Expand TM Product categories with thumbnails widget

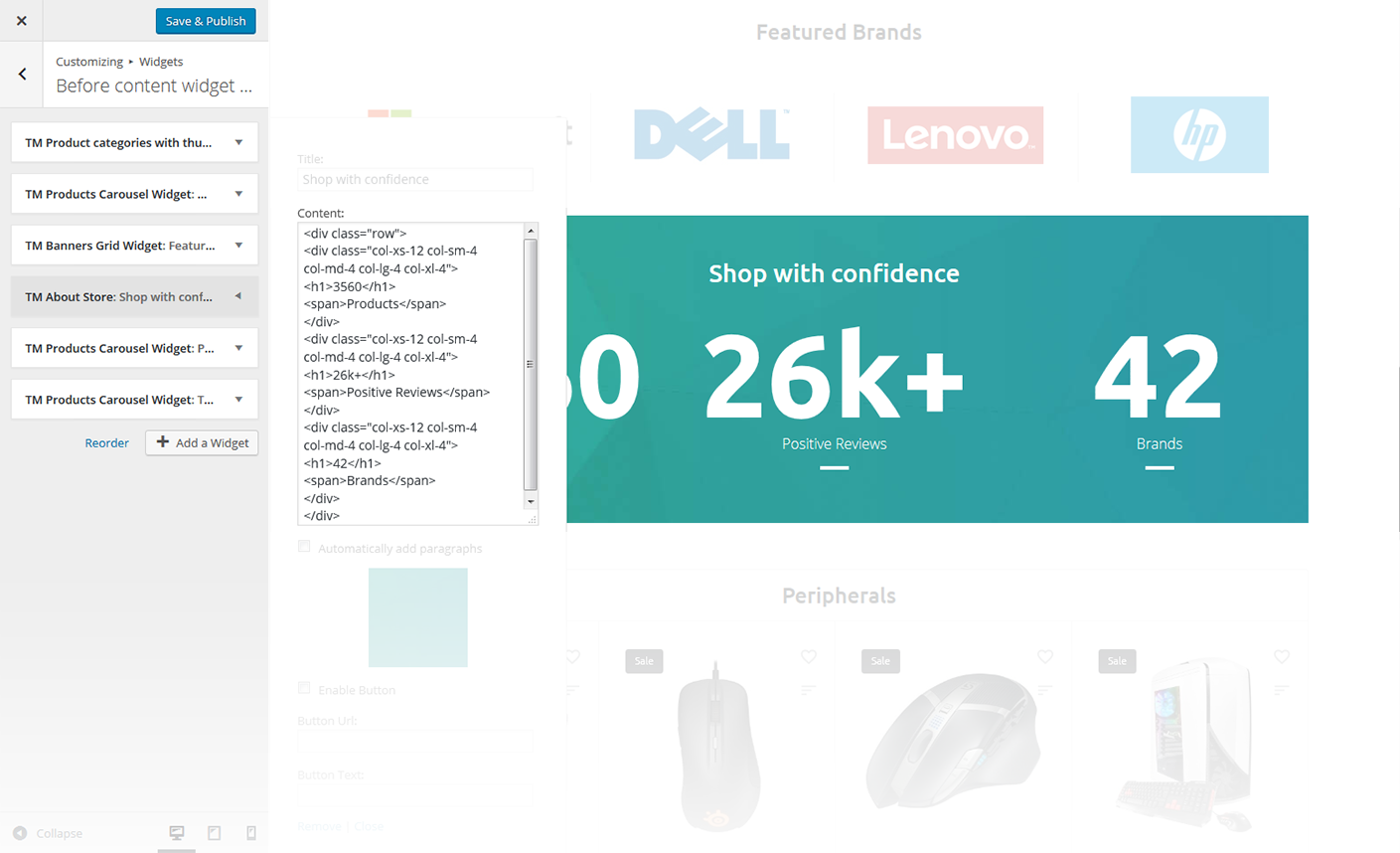point(238,142)
